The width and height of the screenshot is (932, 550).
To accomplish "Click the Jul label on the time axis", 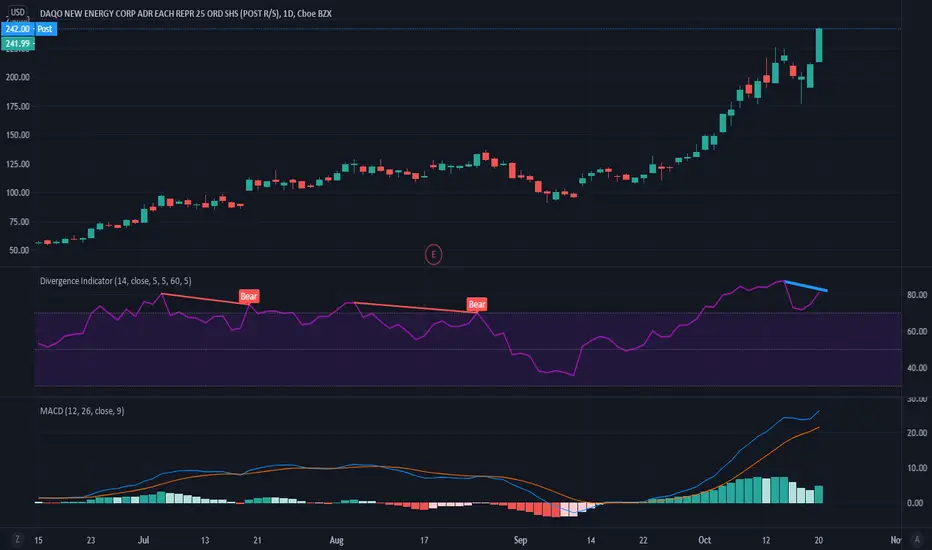I will [x=143, y=540].
